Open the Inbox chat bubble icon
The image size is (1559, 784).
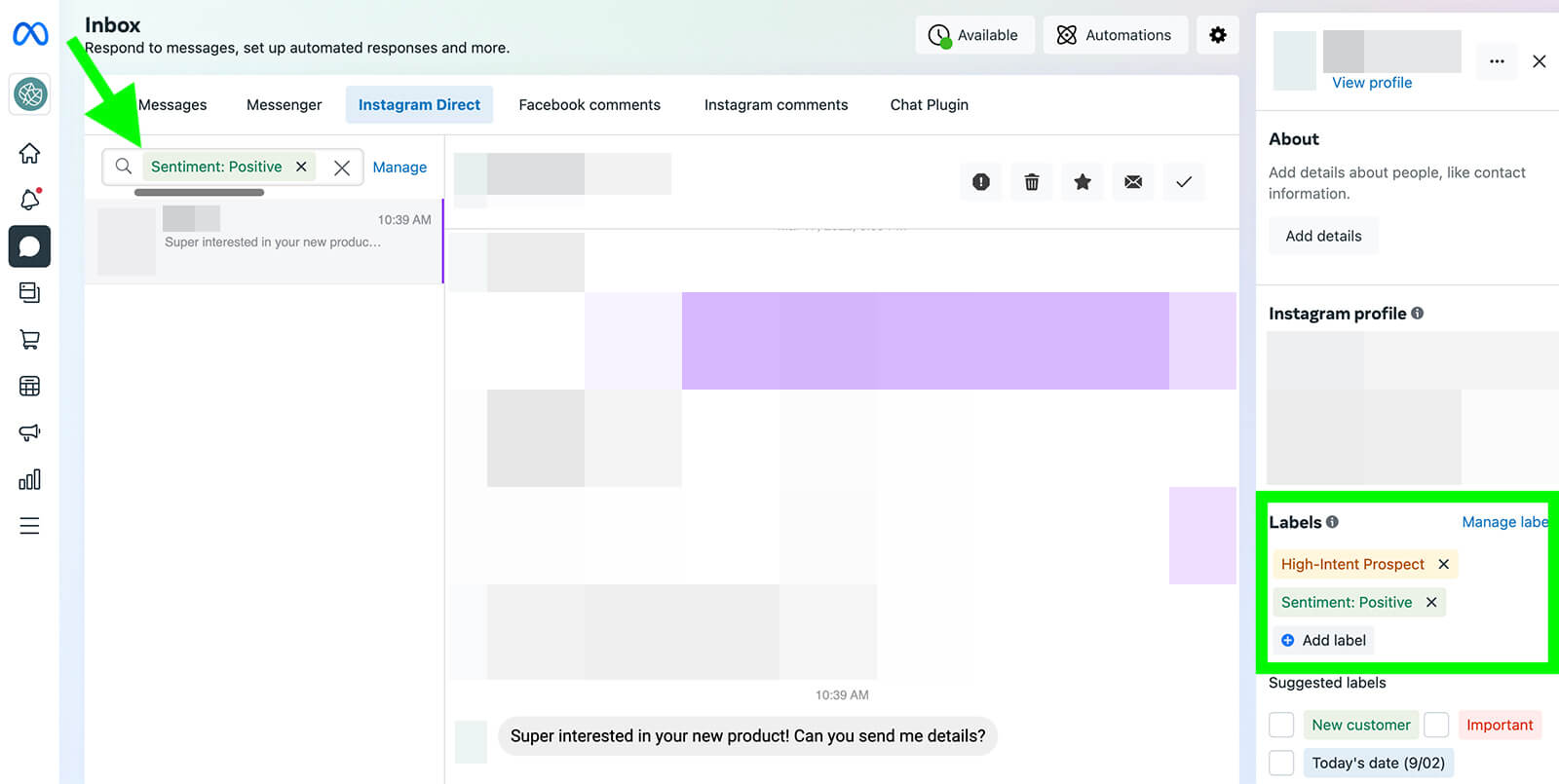pyautogui.click(x=30, y=246)
